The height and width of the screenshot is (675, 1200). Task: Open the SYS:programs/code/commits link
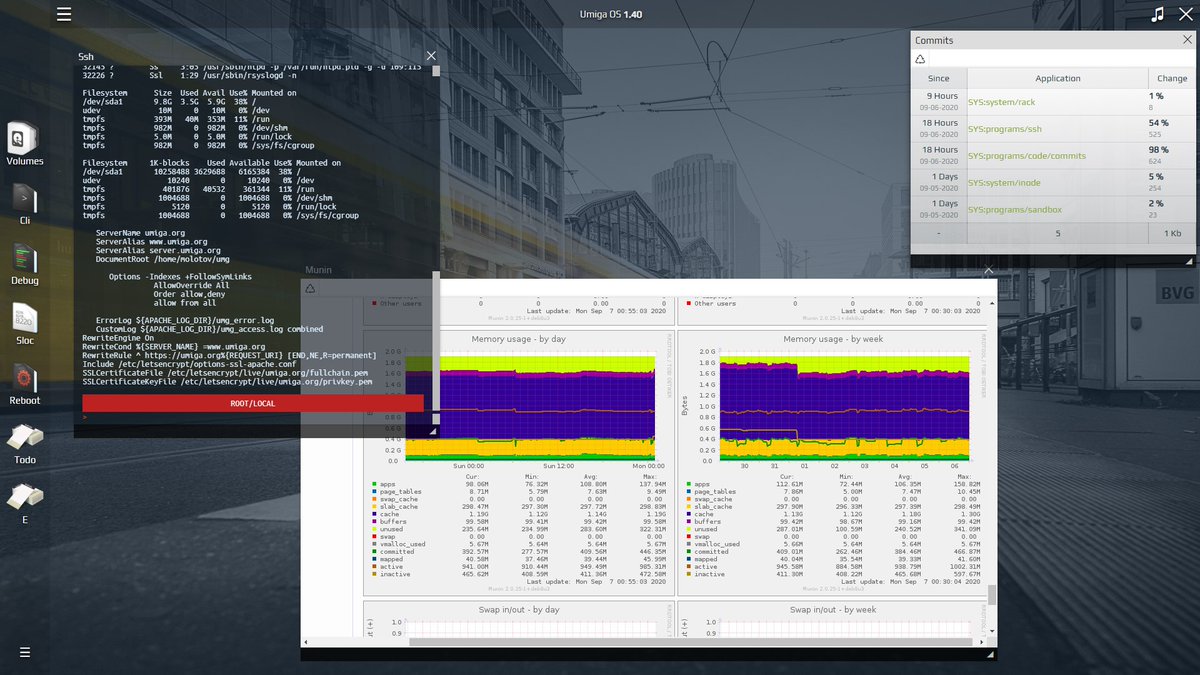1027,156
